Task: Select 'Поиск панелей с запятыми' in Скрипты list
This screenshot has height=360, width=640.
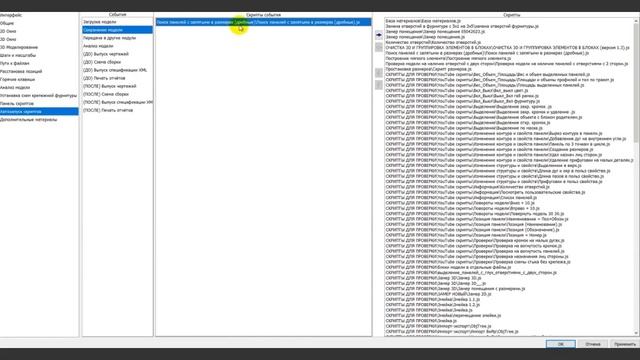Action: tap(487, 53)
